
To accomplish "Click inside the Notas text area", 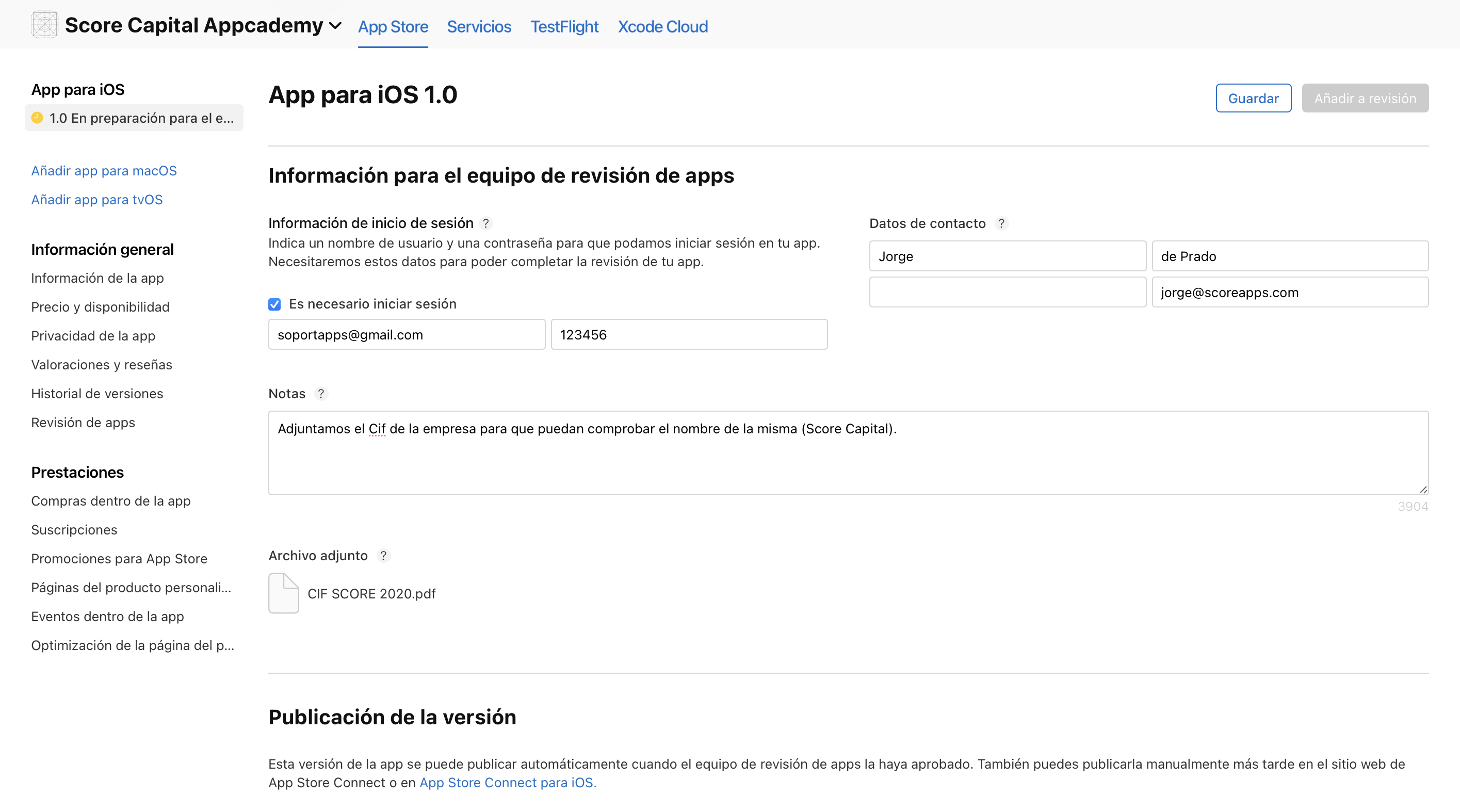I will pos(848,453).
